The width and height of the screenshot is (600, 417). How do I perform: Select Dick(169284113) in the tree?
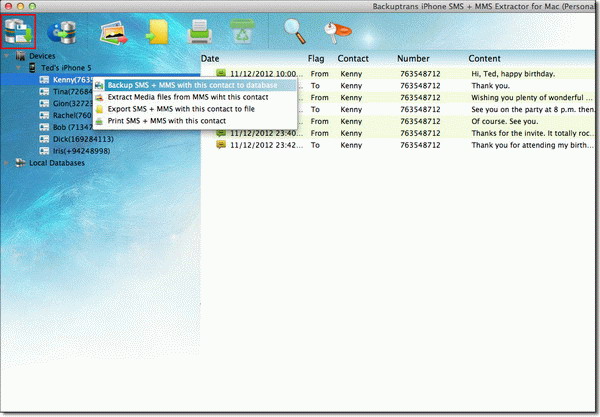pyautogui.click(x=83, y=139)
